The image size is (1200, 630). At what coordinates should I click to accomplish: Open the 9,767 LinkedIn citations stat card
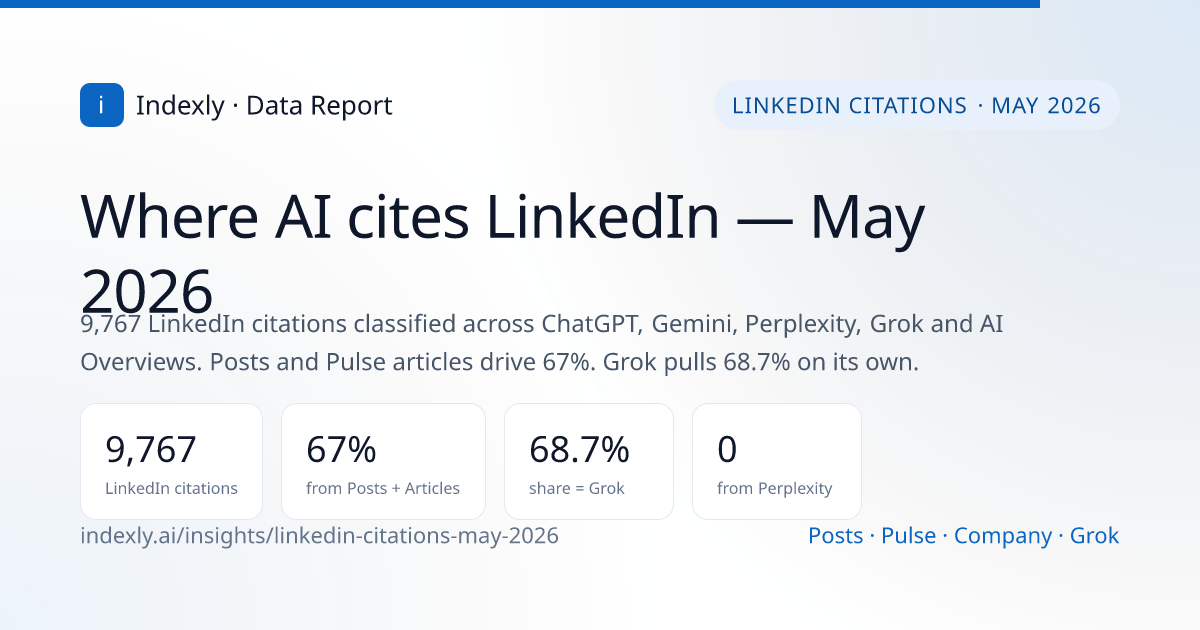click(171, 461)
